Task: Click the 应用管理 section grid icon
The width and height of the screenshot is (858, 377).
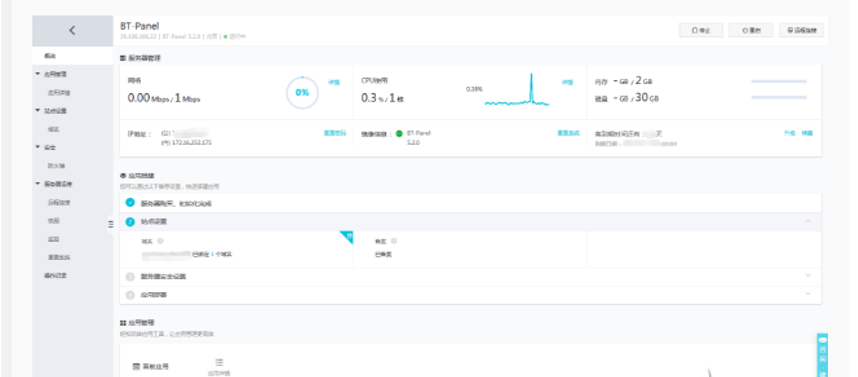Action: [123, 323]
